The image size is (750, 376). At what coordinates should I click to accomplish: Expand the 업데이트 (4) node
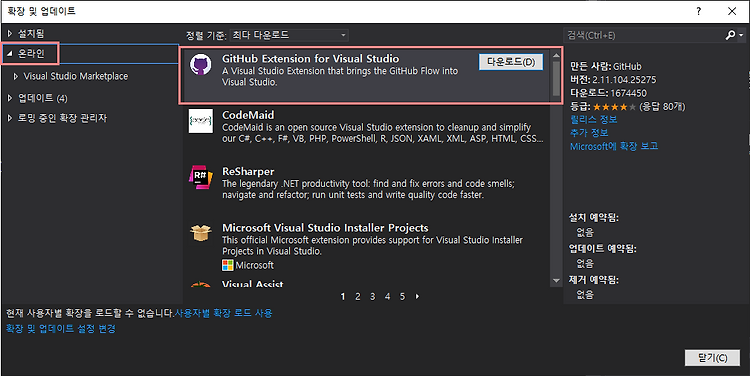10,98
